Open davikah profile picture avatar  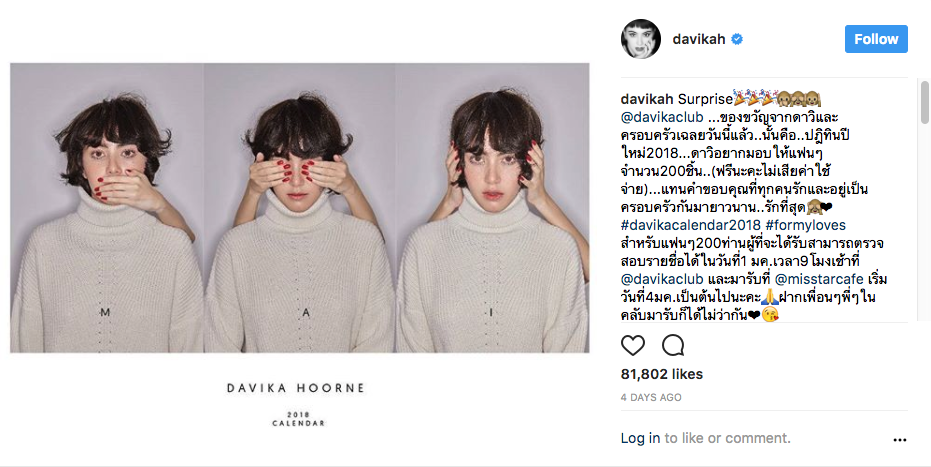pyautogui.click(x=641, y=39)
